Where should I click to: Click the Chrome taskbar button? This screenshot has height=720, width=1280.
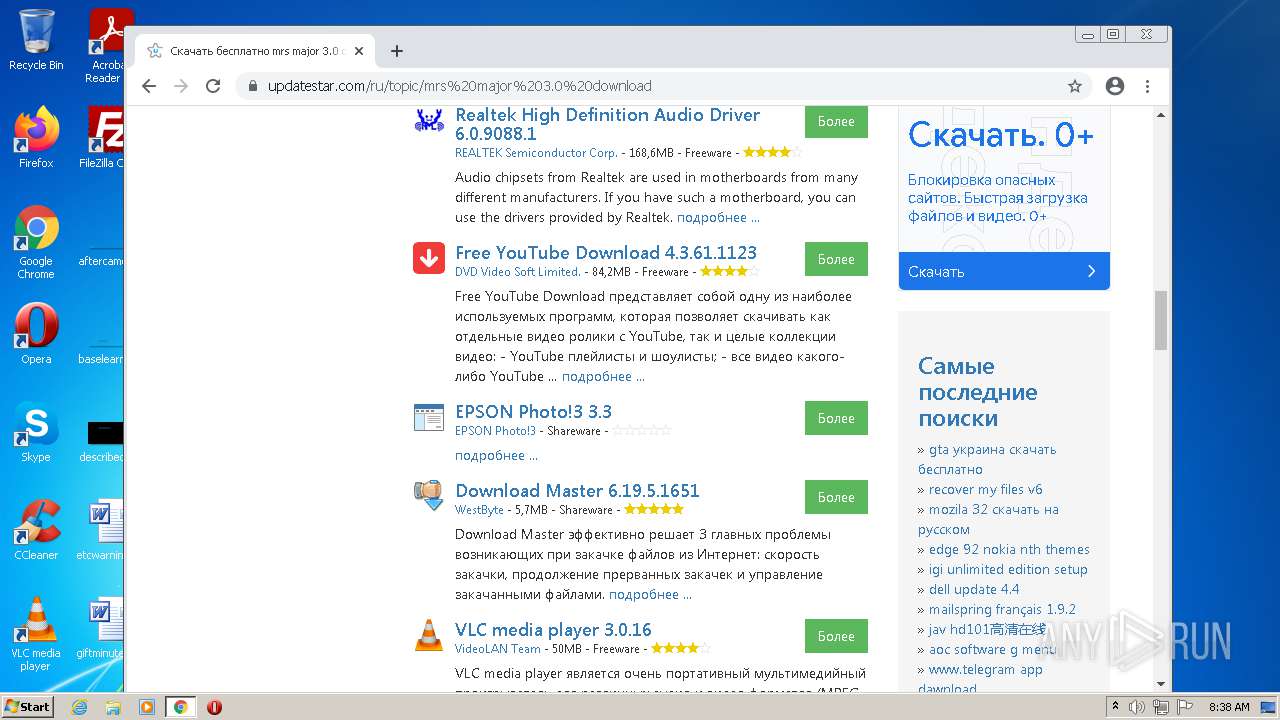coord(180,707)
